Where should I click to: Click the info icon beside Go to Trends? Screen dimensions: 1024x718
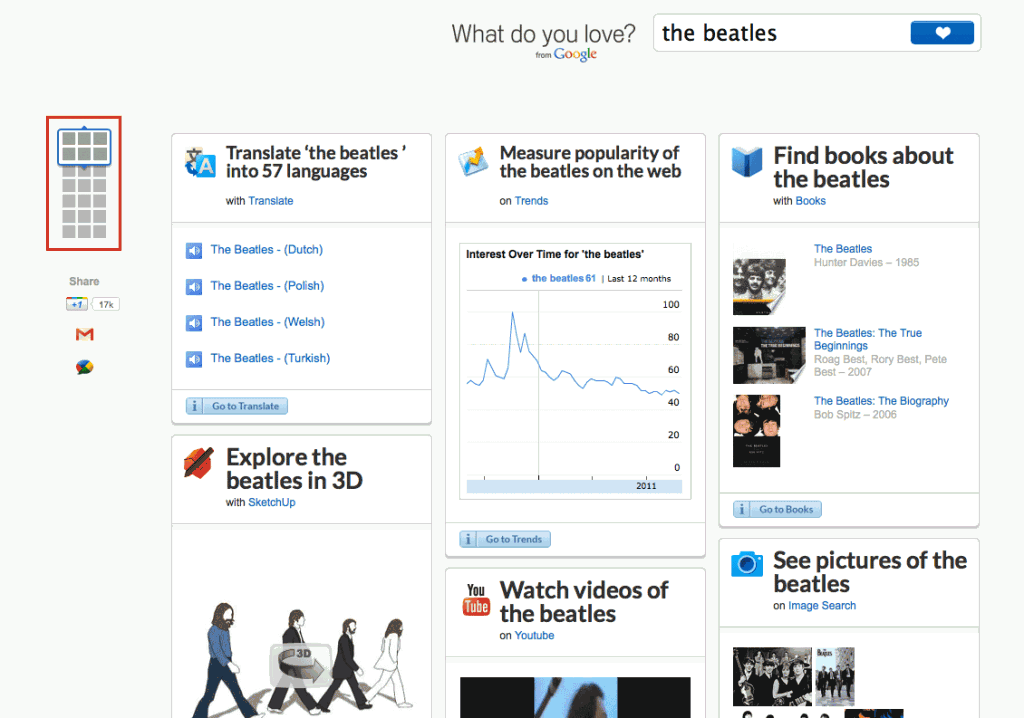(x=468, y=539)
